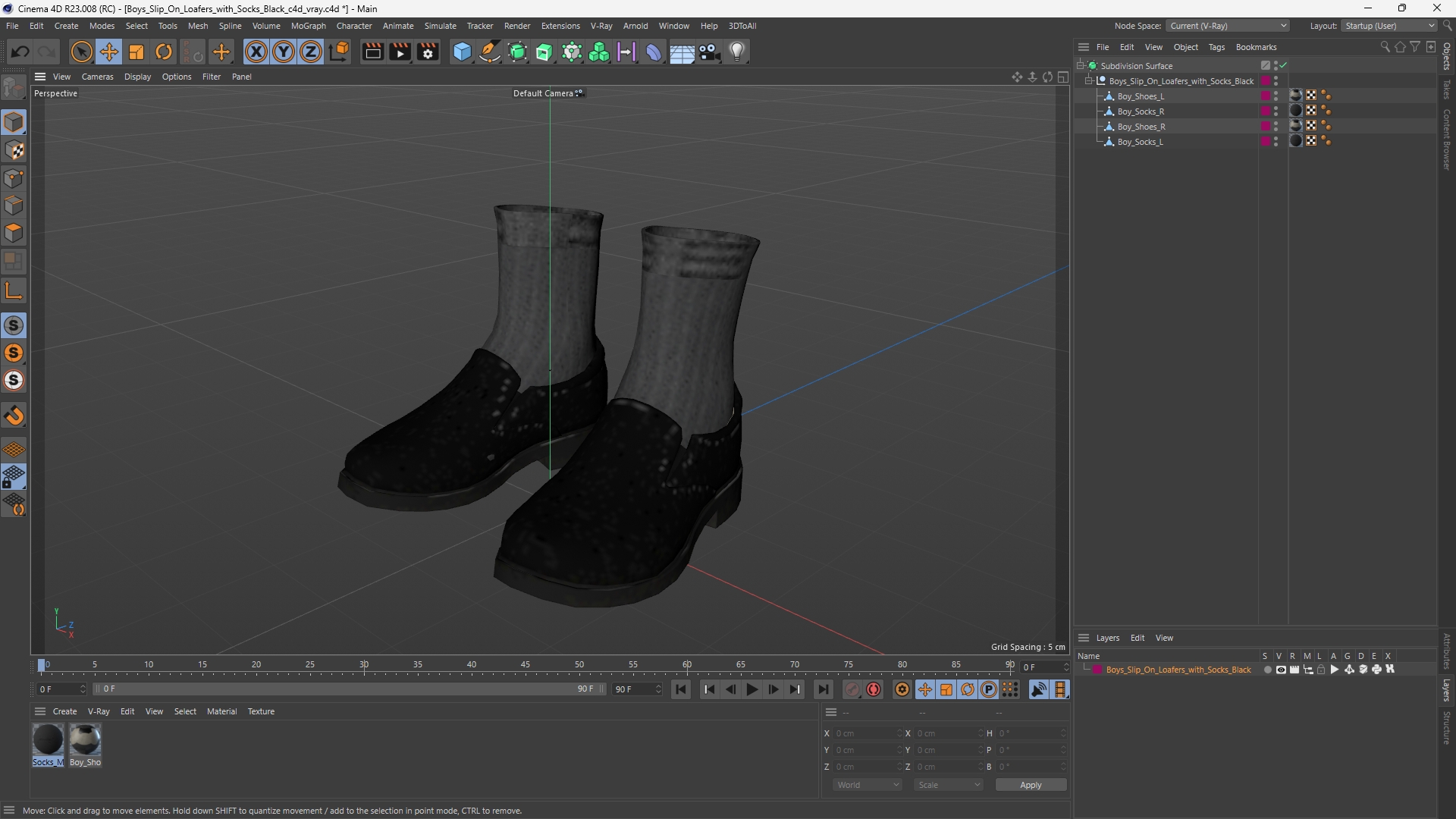Viewport: 1456px width, 819px height.
Task: Open the viewport Cameras menu
Action: [97, 77]
